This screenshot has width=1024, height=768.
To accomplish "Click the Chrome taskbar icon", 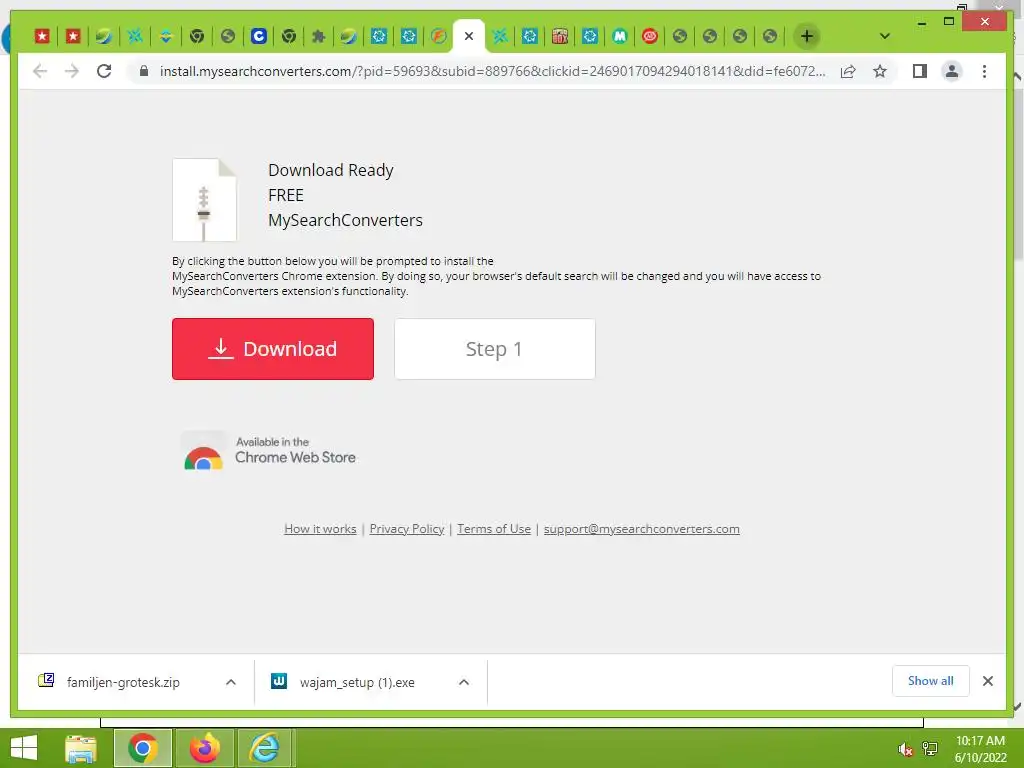I will (143, 748).
